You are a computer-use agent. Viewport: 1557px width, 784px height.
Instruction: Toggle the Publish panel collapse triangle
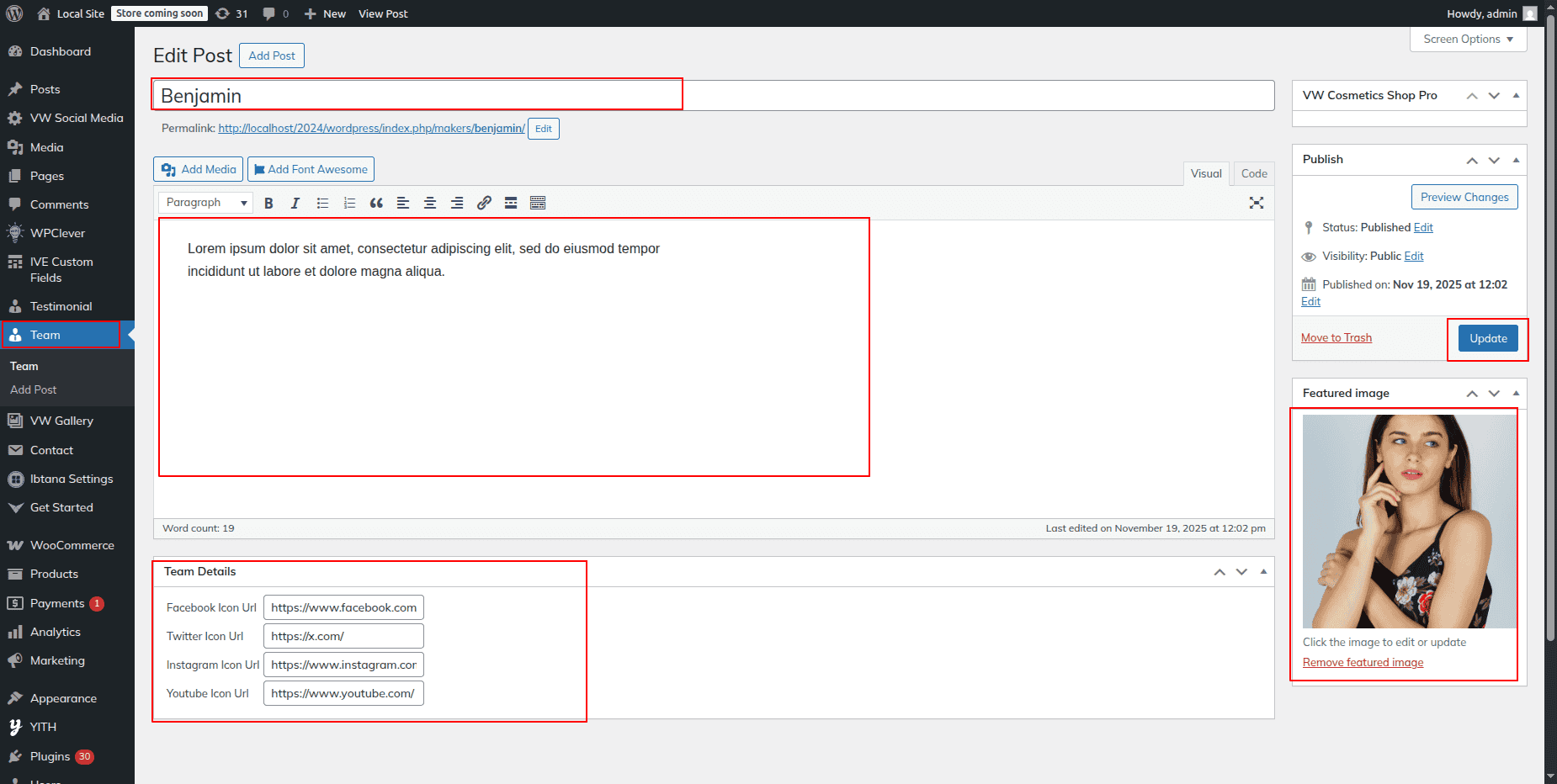click(x=1516, y=160)
